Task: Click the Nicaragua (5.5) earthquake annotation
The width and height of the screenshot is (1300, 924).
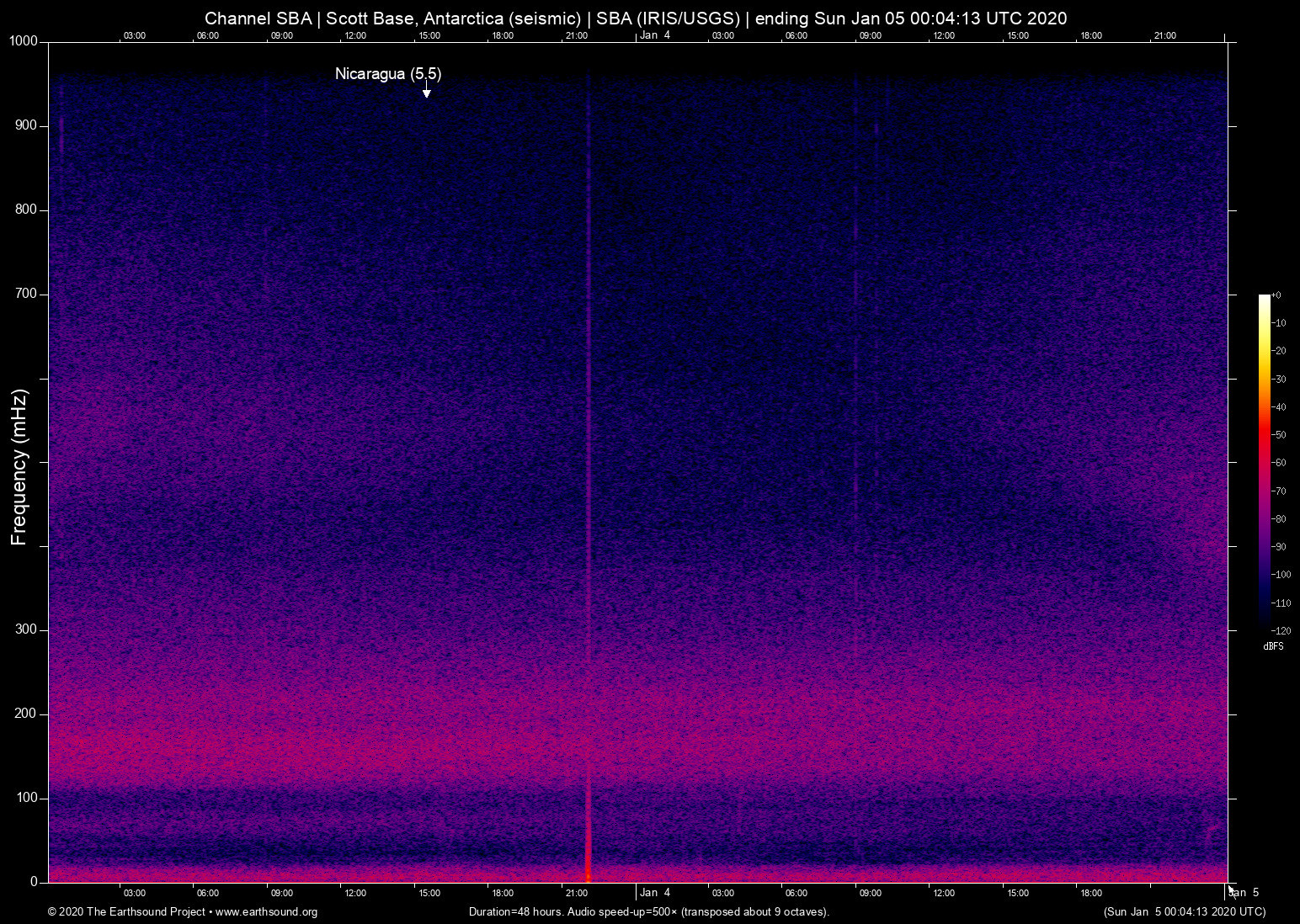Action: click(x=387, y=74)
